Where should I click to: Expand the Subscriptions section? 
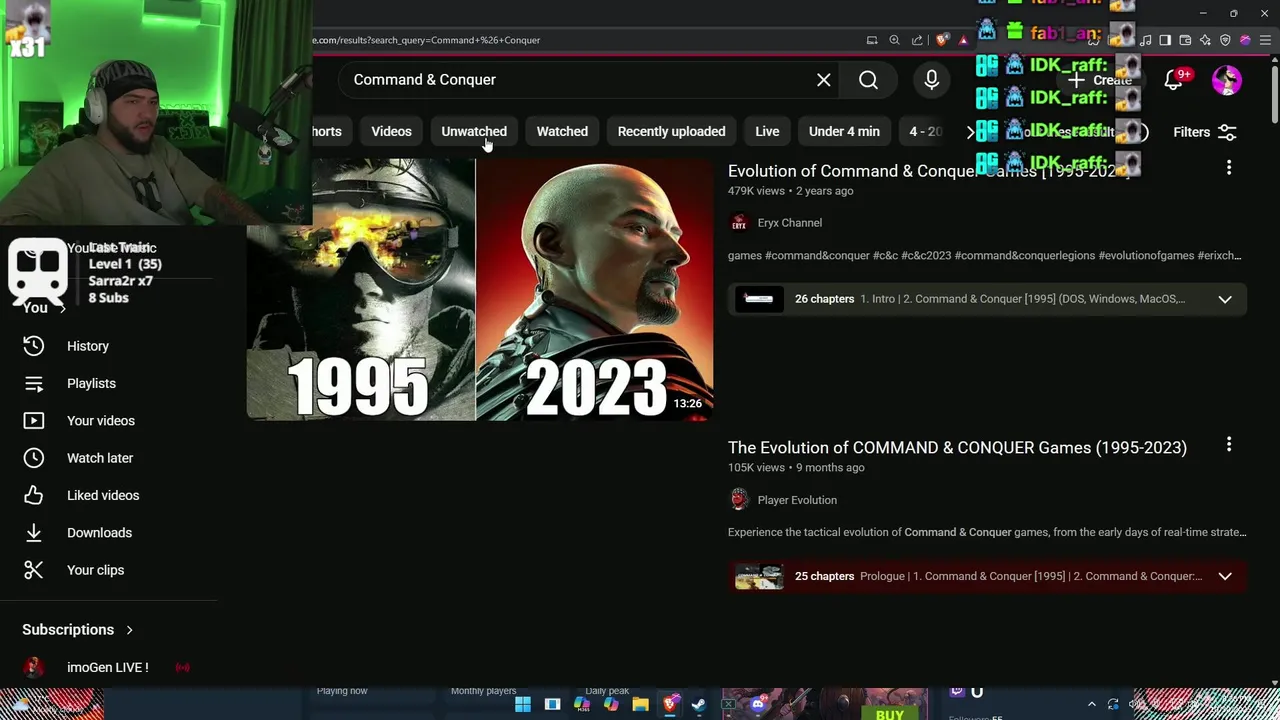coord(78,630)
